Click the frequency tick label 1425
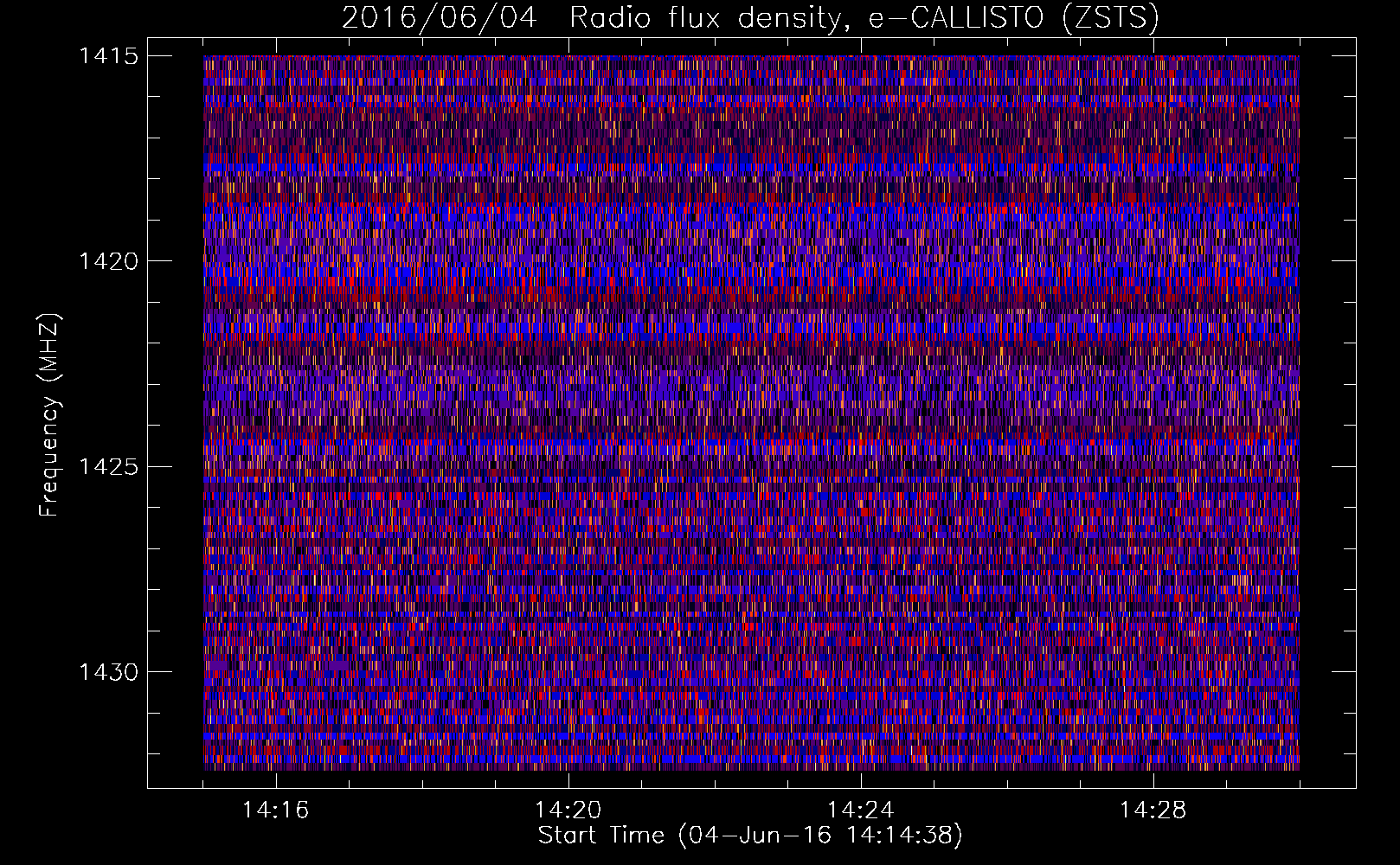Viewport: 1400px width, 865px height. click(108, 467)
